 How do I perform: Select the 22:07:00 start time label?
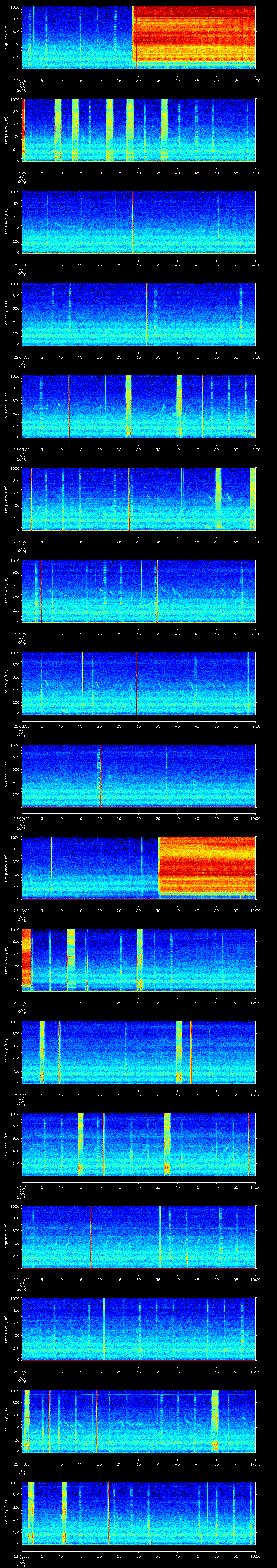(21, 634)
